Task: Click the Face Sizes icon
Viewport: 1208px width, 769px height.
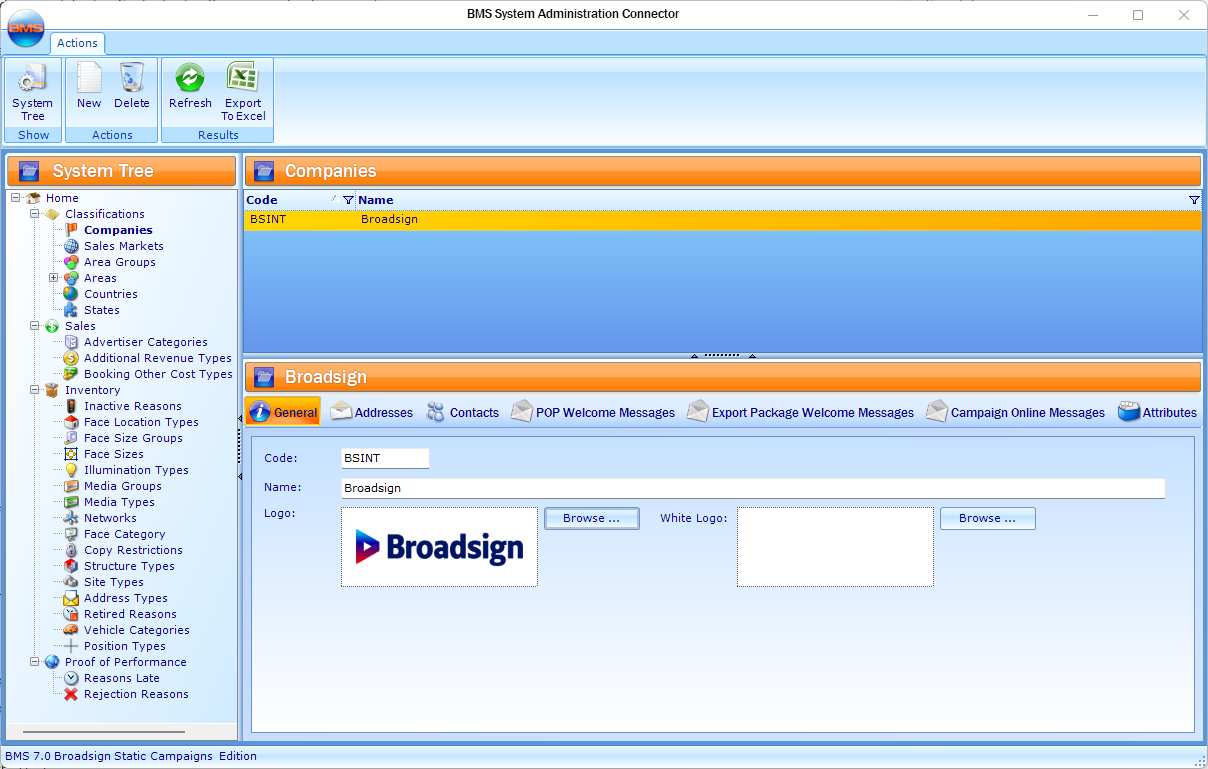Action: pyautogui.click(x=71, y=454)
